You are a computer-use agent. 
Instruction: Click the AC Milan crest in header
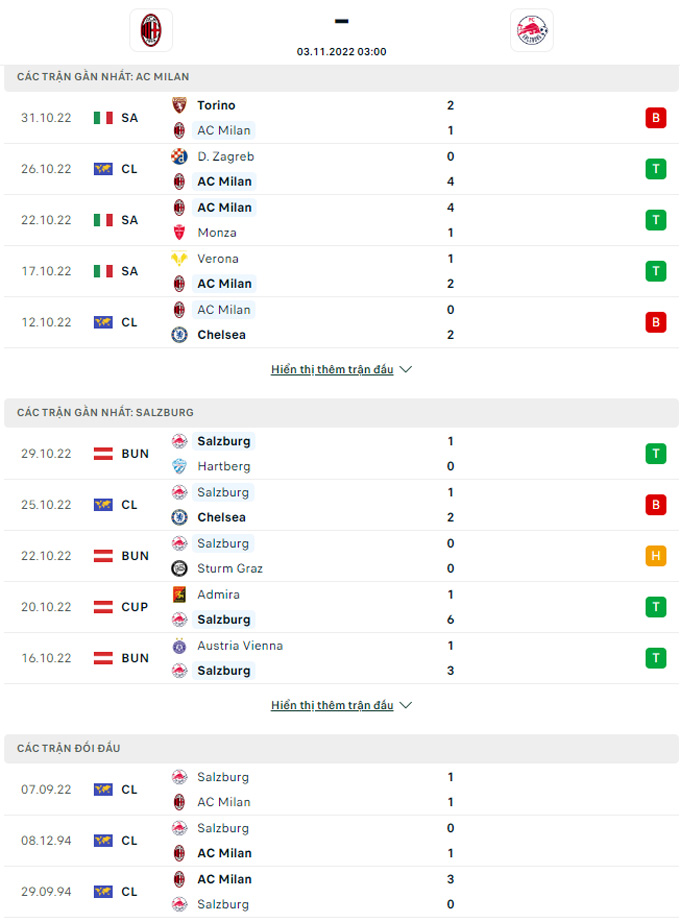151,30
